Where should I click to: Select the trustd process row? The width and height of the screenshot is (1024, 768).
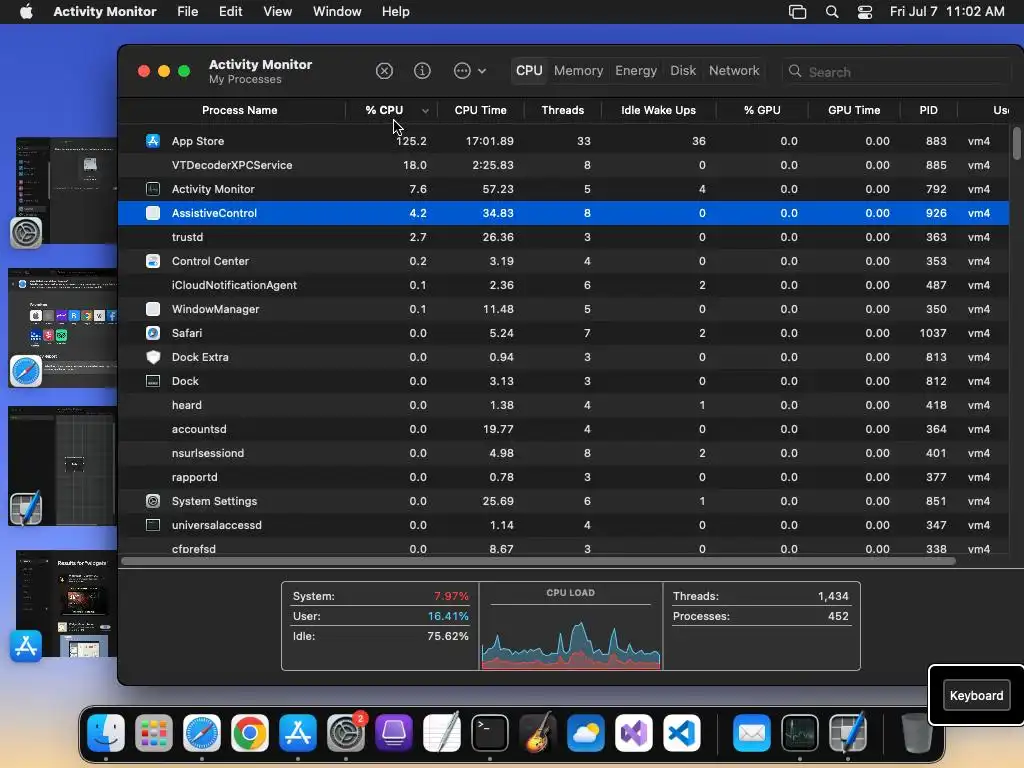point(563,237)
